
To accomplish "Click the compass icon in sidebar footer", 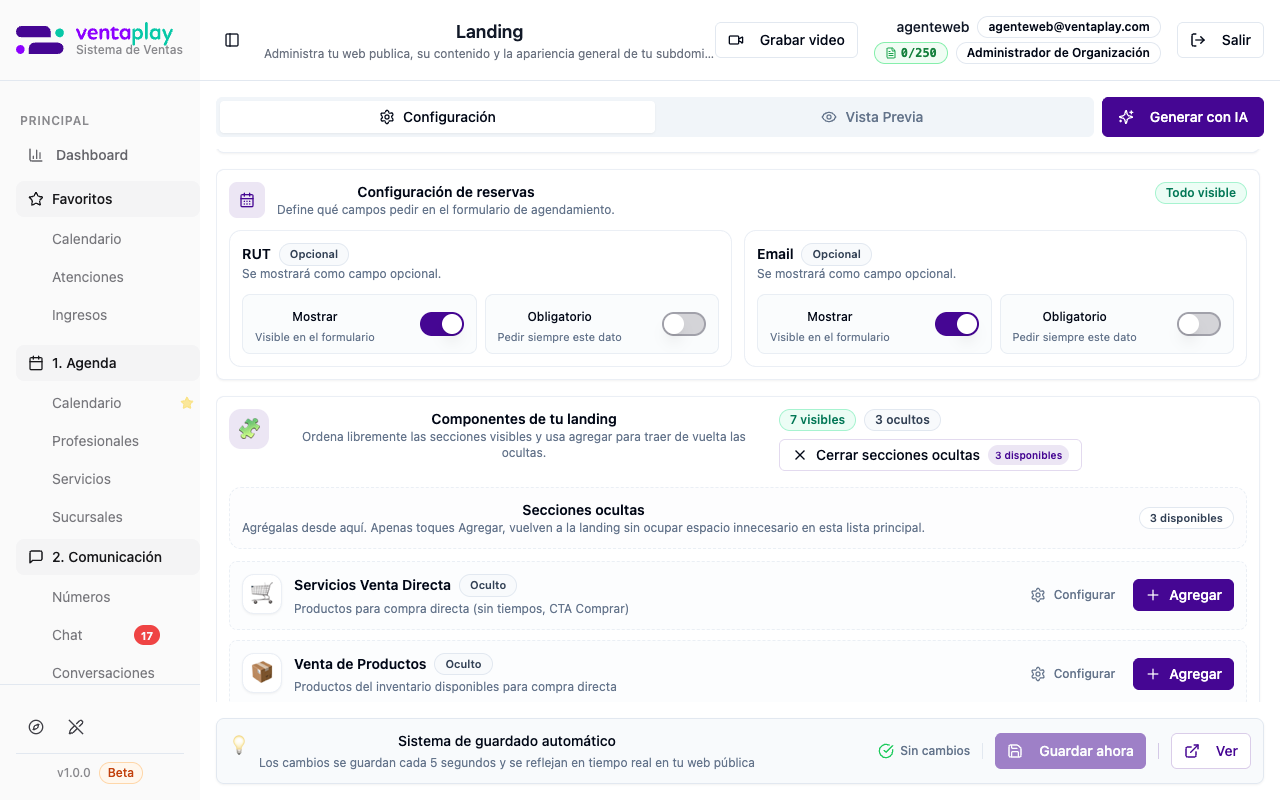I will click(x=36, y=727).
